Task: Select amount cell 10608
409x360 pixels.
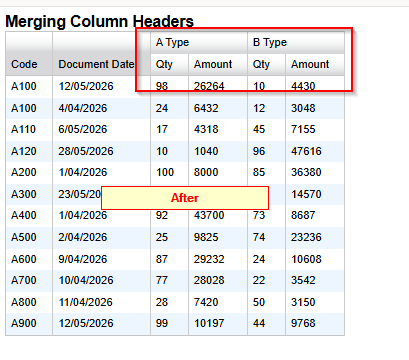Action: point(315,259)
